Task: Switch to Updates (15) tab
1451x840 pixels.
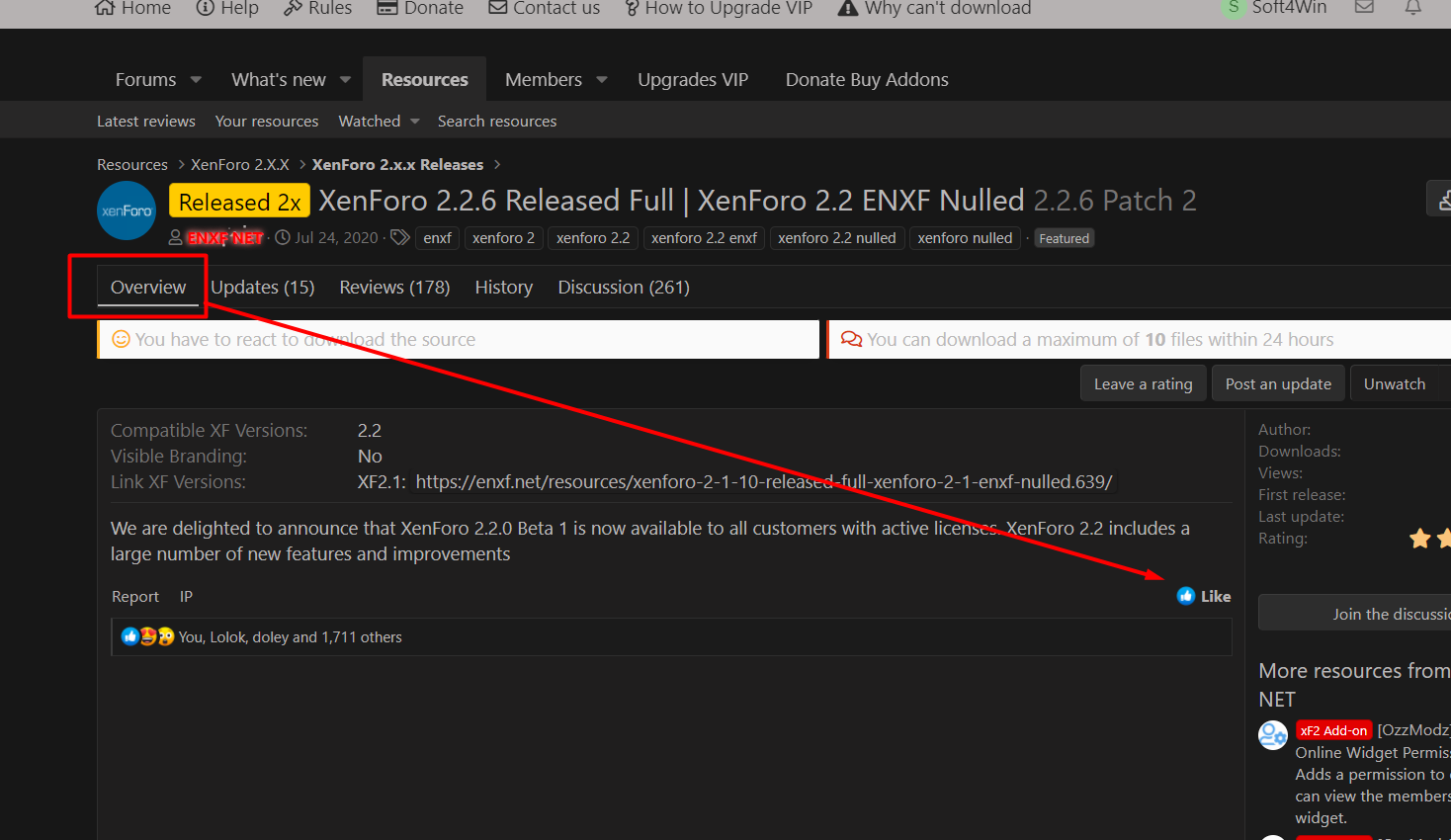Action: (263, 287)
